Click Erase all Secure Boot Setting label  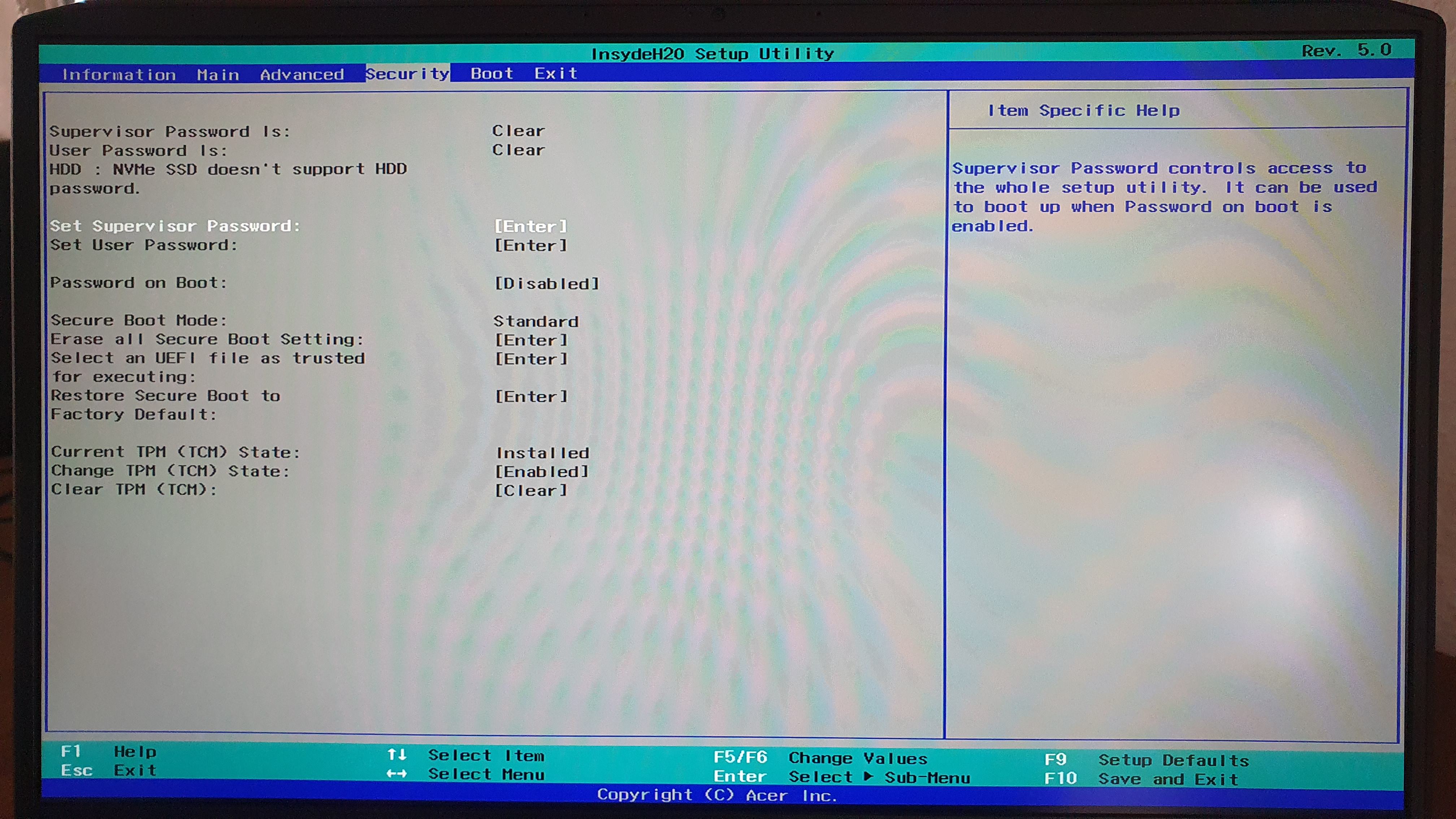pos(207,339)
